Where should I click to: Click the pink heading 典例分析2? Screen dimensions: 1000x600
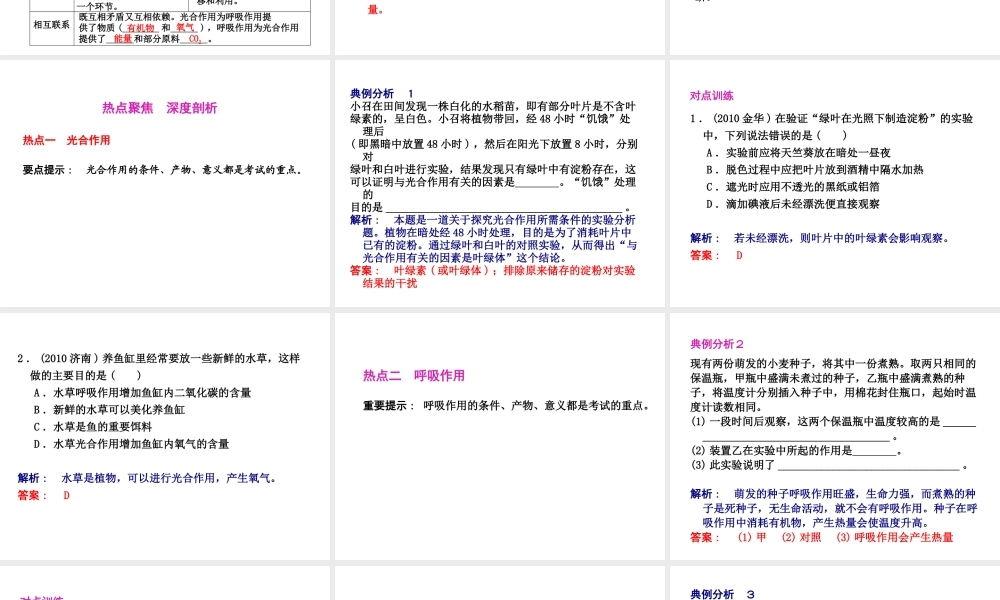pyautogui.click(x=717, y=344)
